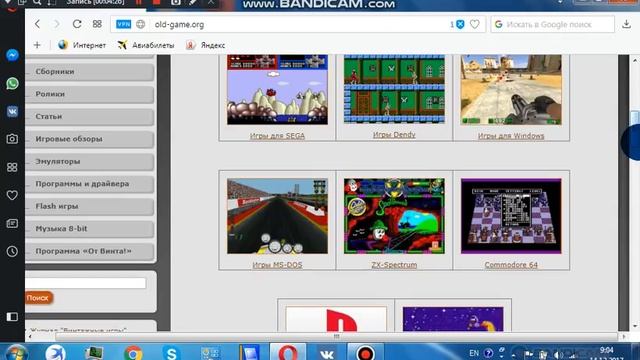Image resolution: width=640 pixels, height=360 pixels.
Task: Open Messenger in the Opera sidebar
Action: click(12, 55)
